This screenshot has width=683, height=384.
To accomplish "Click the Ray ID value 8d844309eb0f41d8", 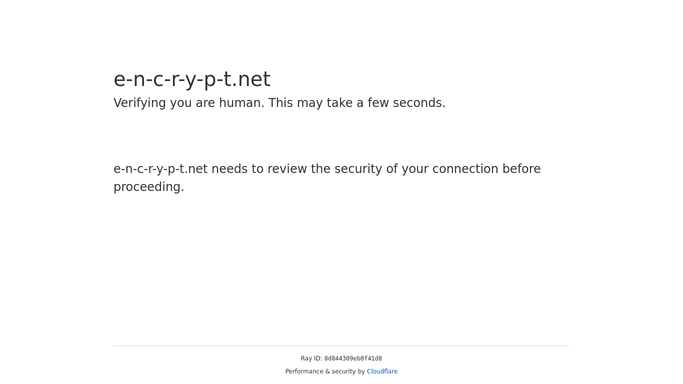I will pos(353,358).
